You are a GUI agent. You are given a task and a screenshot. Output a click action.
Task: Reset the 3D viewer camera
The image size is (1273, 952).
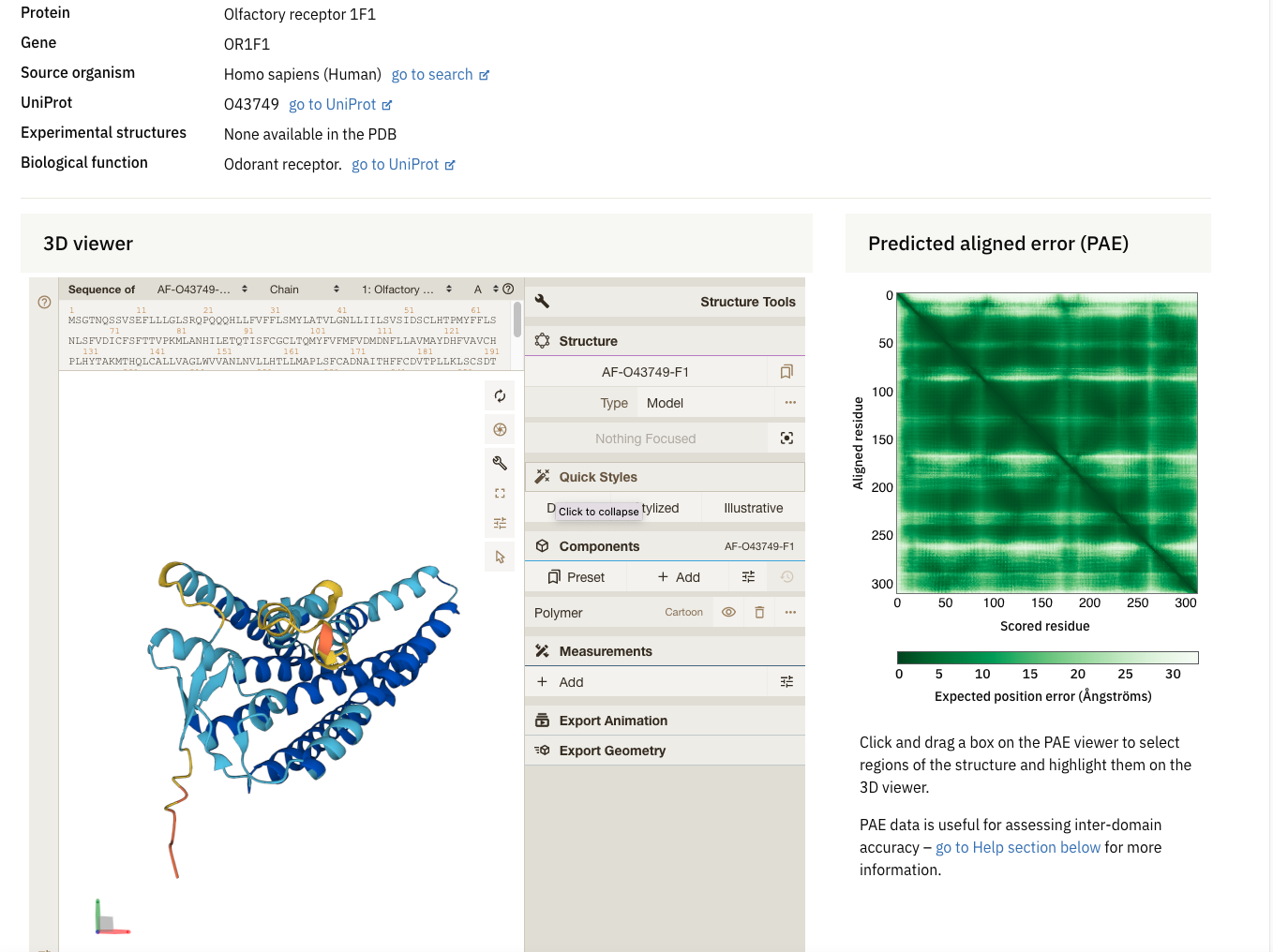pos(500,396)
